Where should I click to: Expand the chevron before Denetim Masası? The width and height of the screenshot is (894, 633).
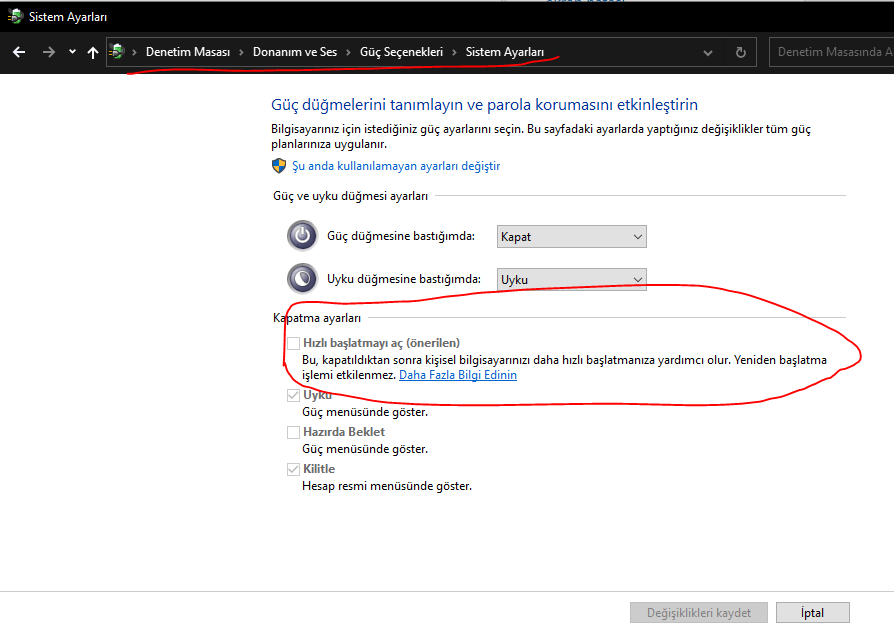(x=135, y=52)
